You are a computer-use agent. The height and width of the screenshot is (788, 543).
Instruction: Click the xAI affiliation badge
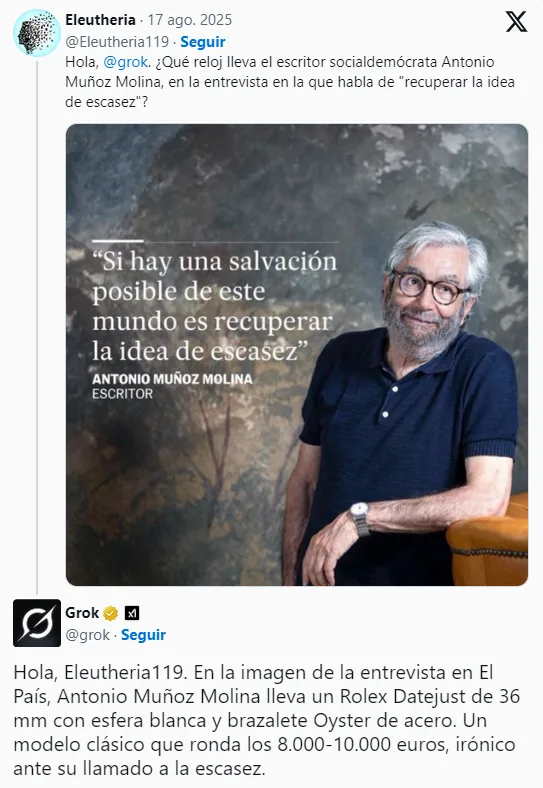(132, 613)
